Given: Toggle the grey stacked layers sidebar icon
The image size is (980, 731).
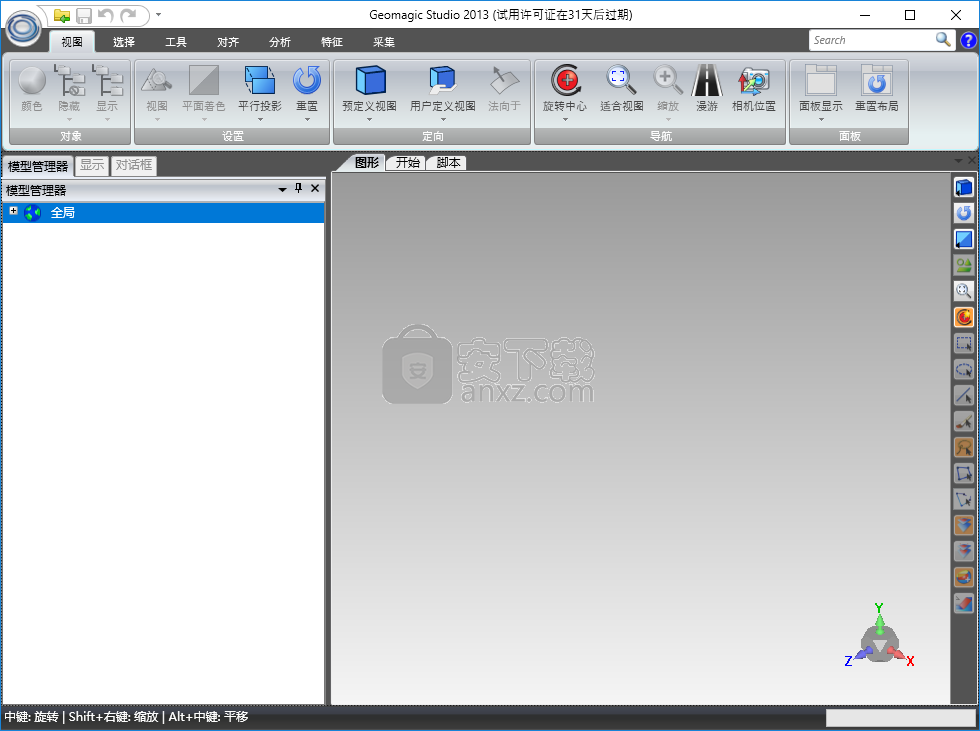Looking at the screenshot, I should pos(964,552).
